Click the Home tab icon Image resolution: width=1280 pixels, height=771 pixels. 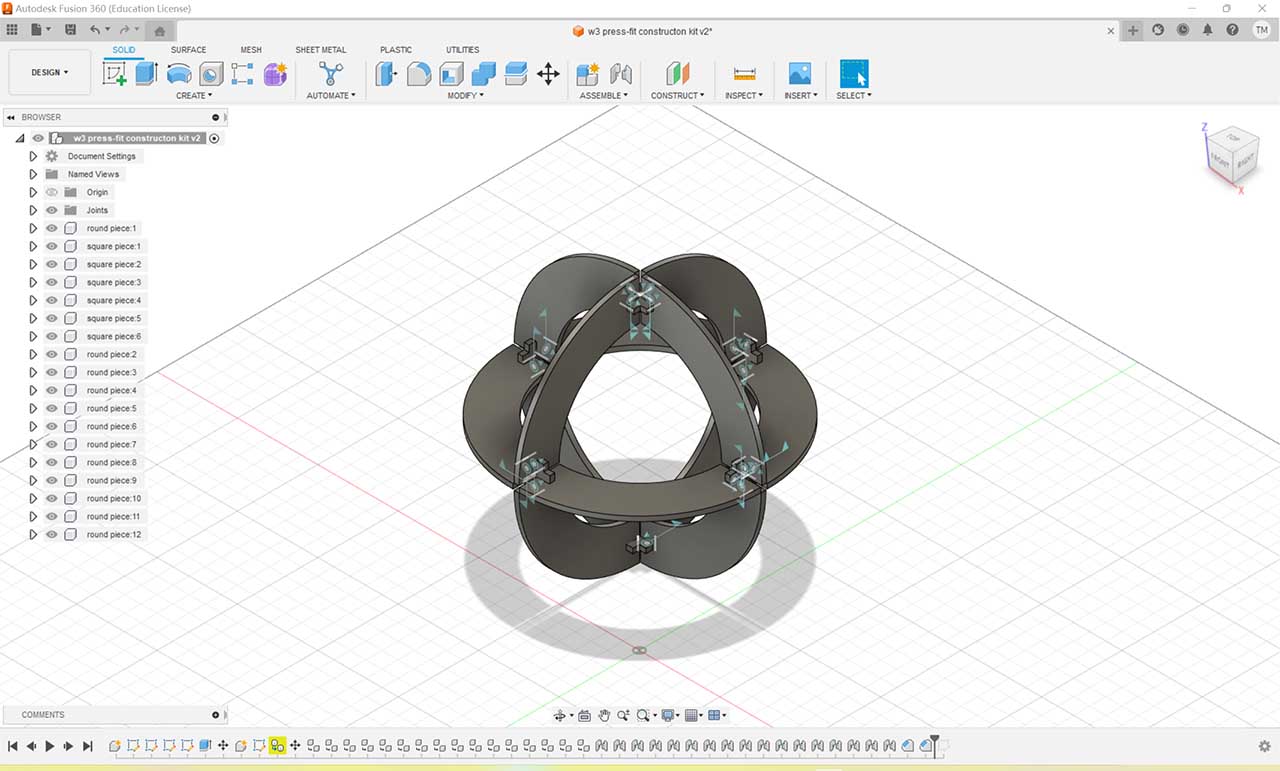click(x=159, y=31)
